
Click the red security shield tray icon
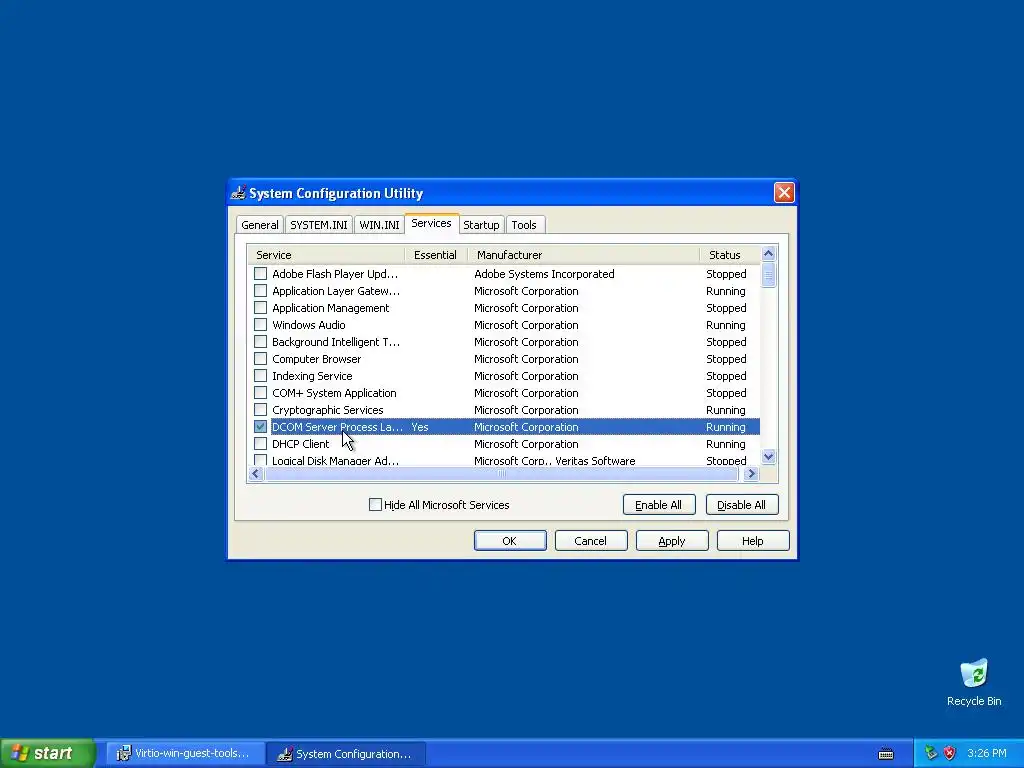click(950, 753)
